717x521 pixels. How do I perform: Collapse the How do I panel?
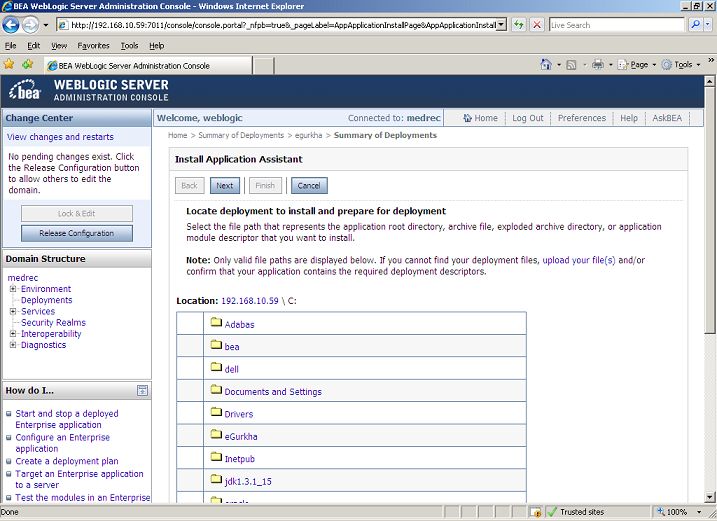(x=142, y=391)
